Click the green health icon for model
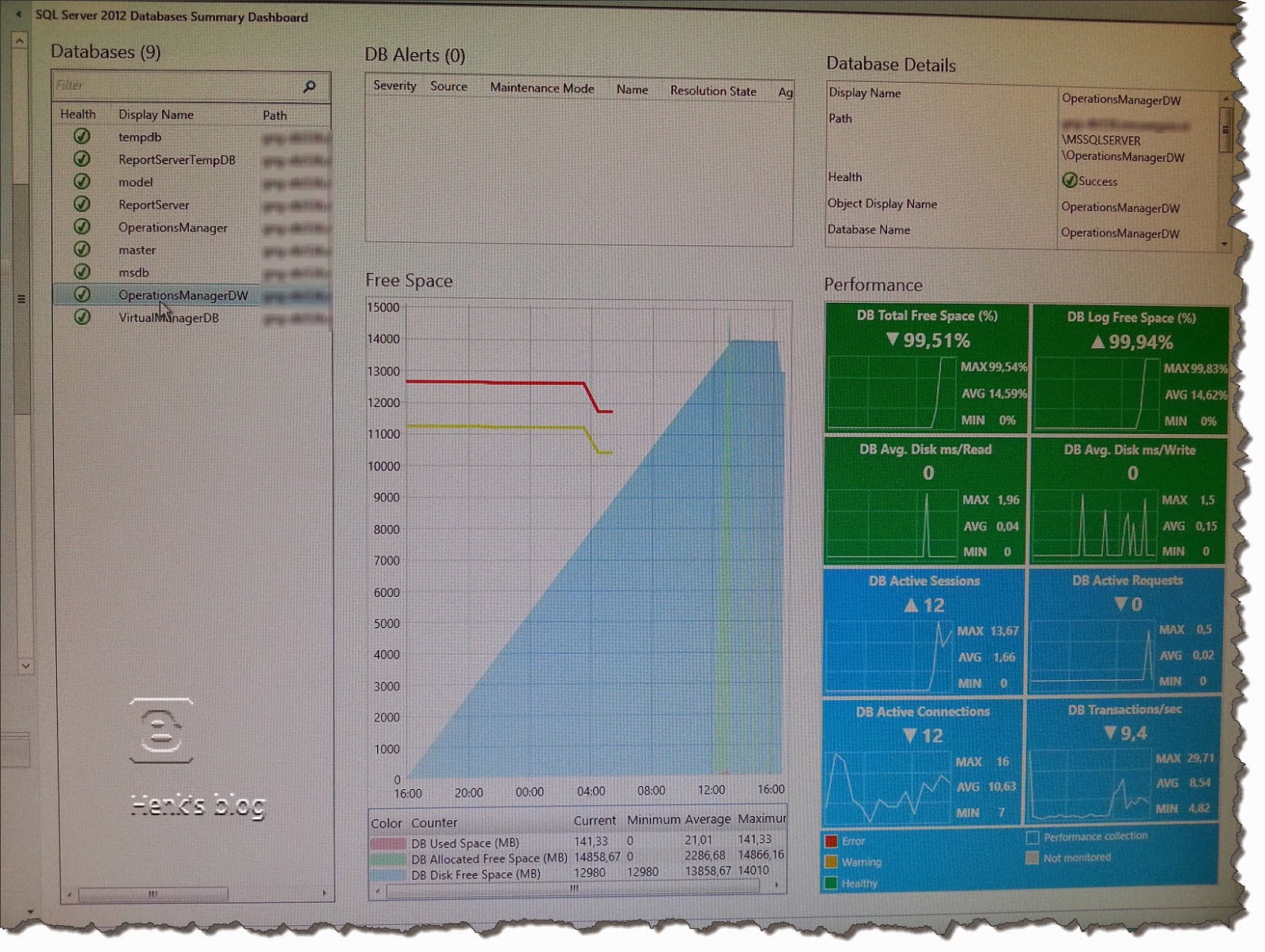1265x952 pixels. [81, 181]
